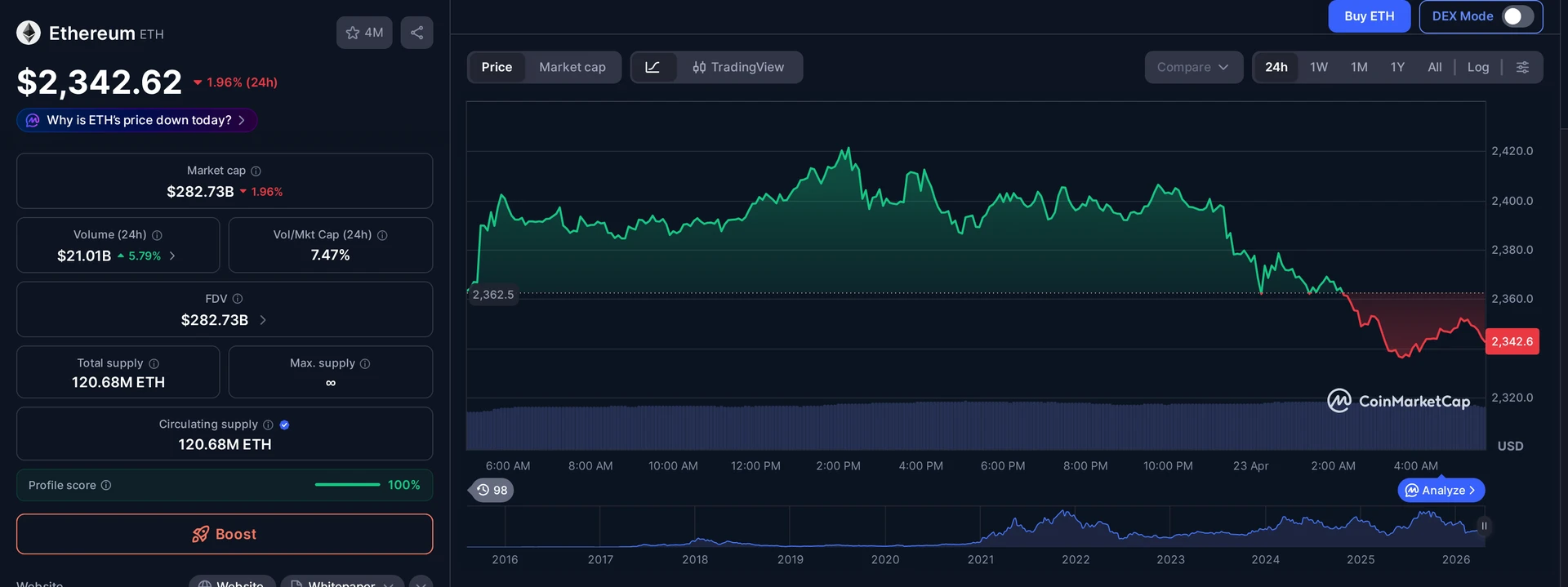
Task: Open the share icon button
Action: [416, 33]
